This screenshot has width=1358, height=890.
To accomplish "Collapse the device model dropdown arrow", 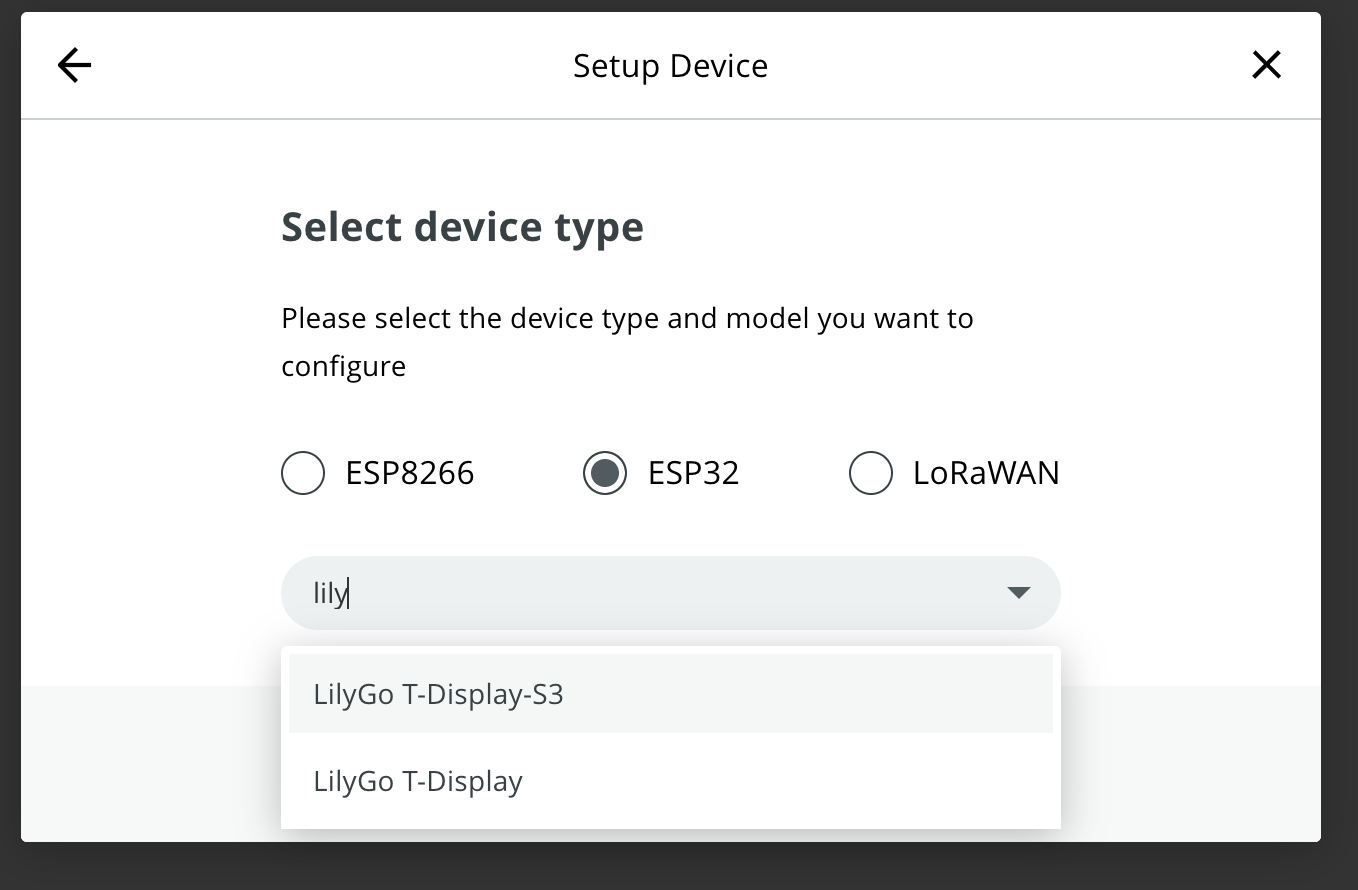I will click(1018, 593).
